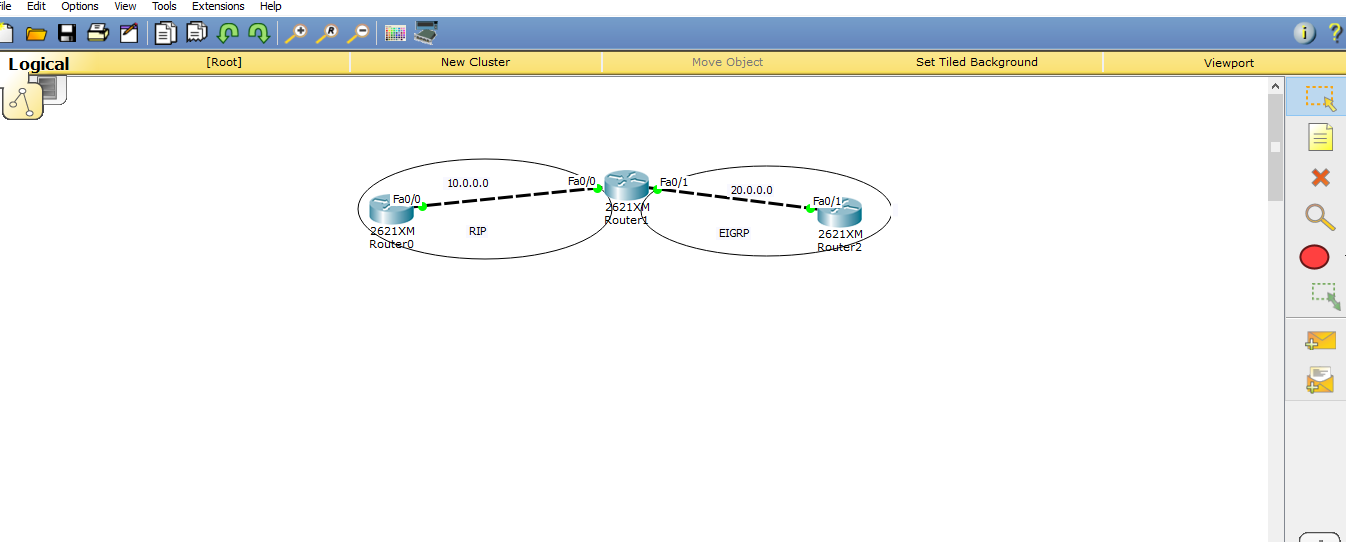This screenshot has height=542, width=1346.
Task: Open the Drawing Palette color grid icon
Action: [x=395, y=33]
